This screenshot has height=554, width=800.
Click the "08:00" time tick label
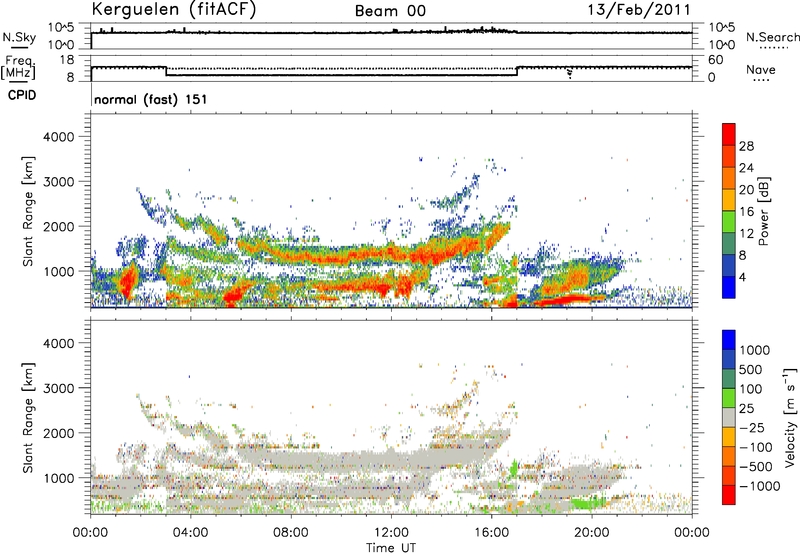tap(291, 533)
